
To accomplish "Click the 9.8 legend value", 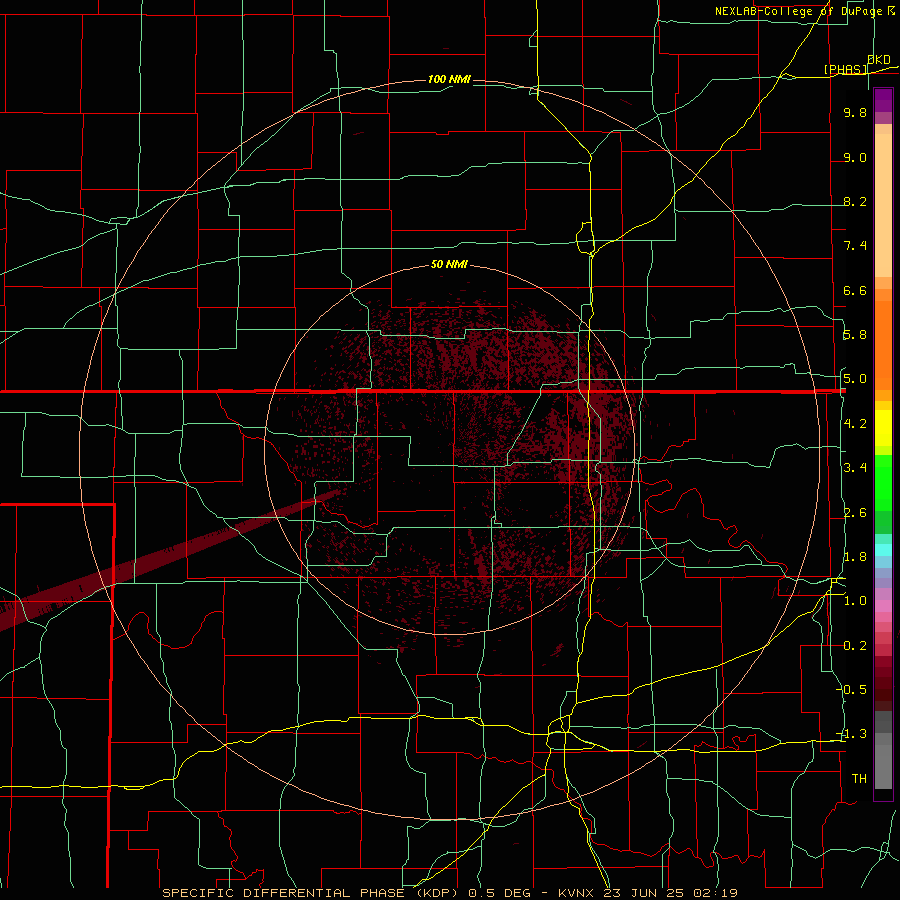I will [855, 112].
